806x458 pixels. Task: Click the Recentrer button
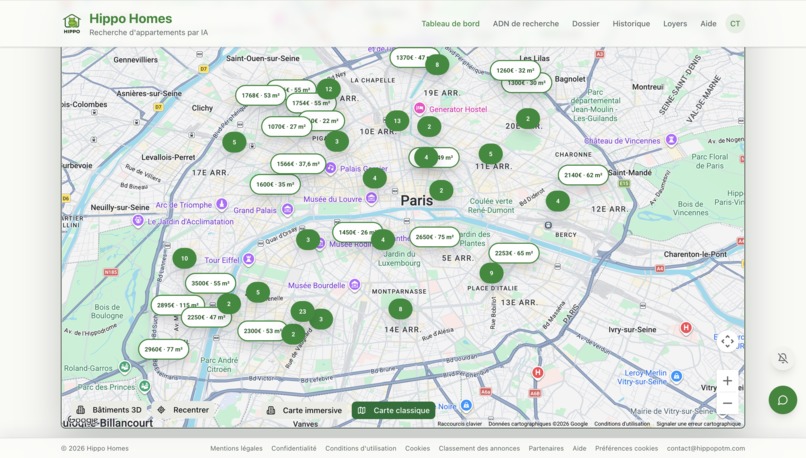(184, 410)
